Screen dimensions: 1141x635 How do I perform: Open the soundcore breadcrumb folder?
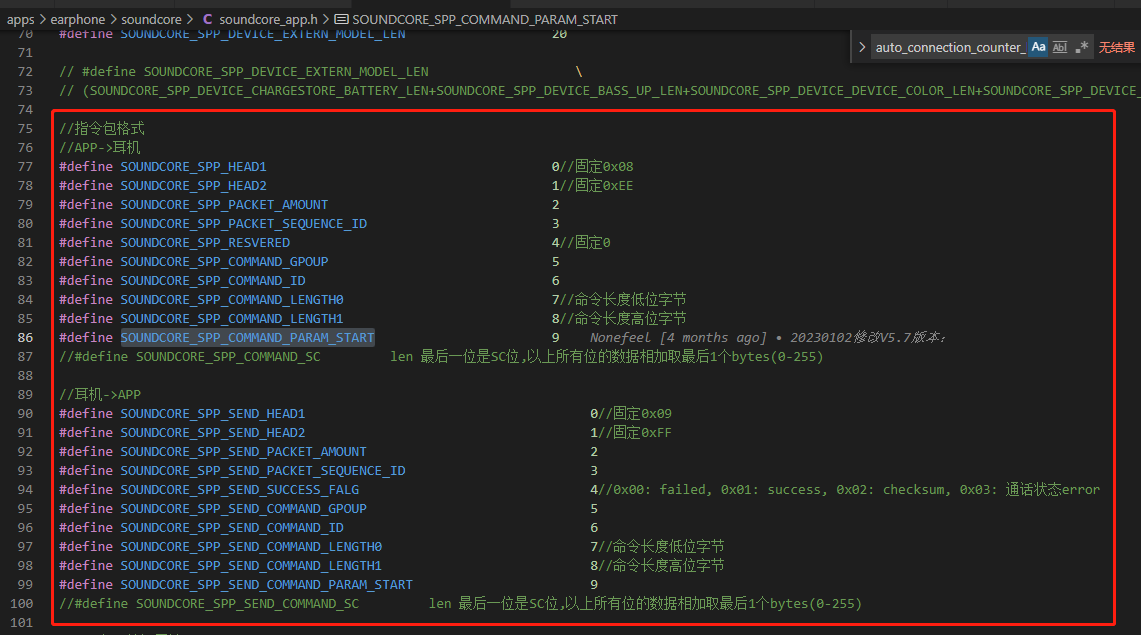(151, 20)
